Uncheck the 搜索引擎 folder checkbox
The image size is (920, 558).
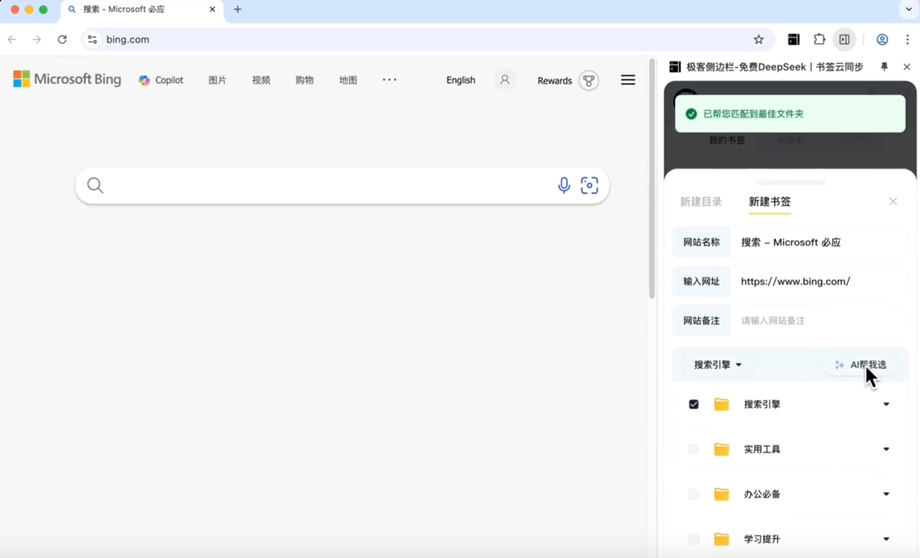[x=694, y=404]
